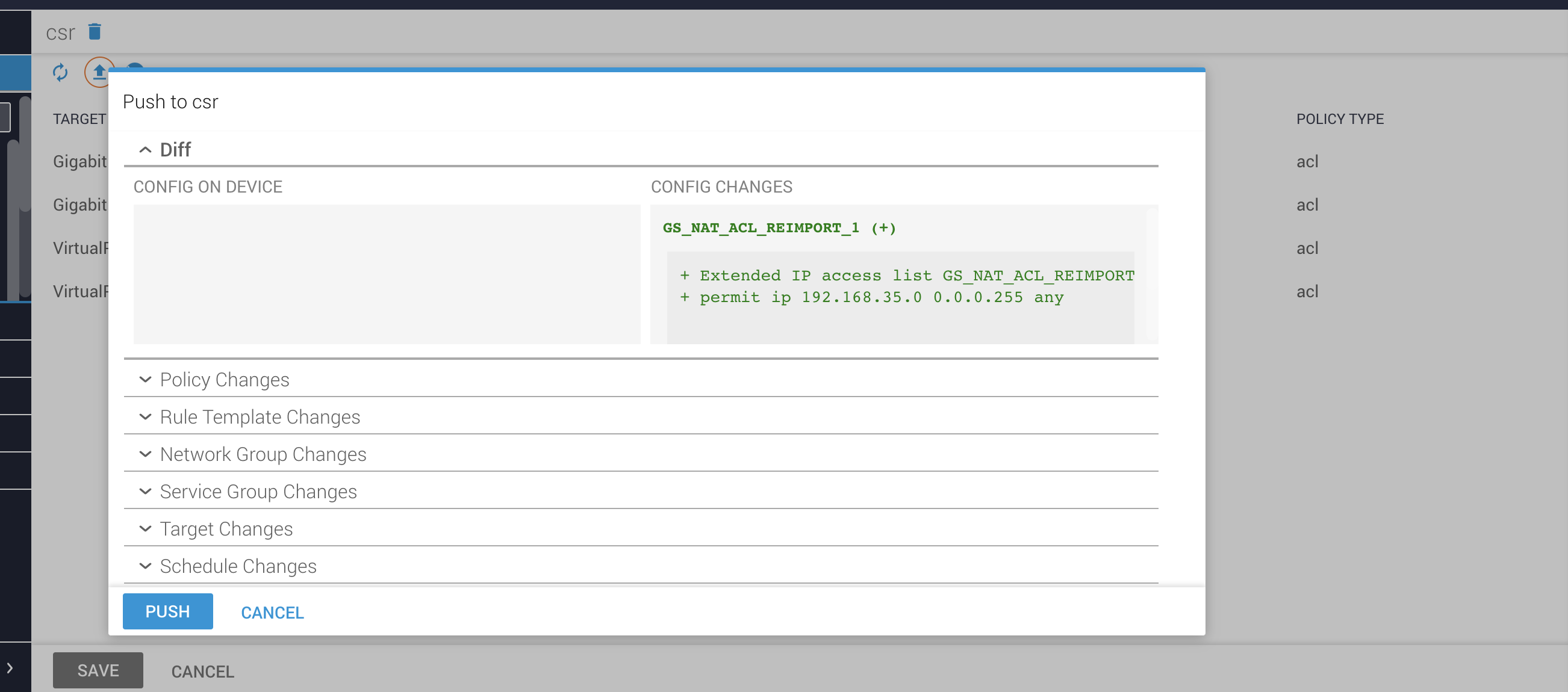Click the upload push icon in toolbar
Screen dimensions: 1568x692
[x=99, y=72]
